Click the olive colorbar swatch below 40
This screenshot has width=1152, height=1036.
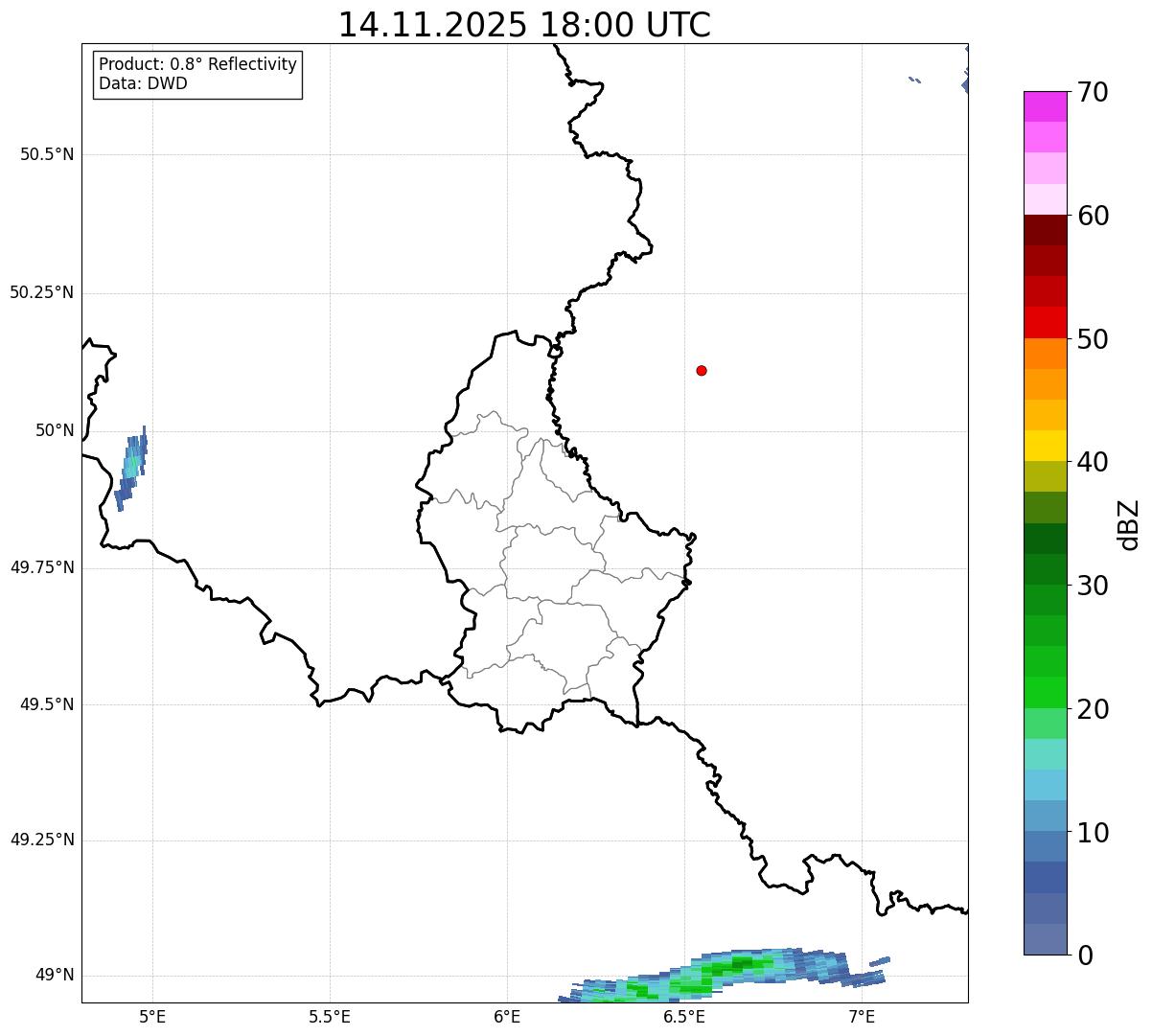click(x=1045, y=476)
